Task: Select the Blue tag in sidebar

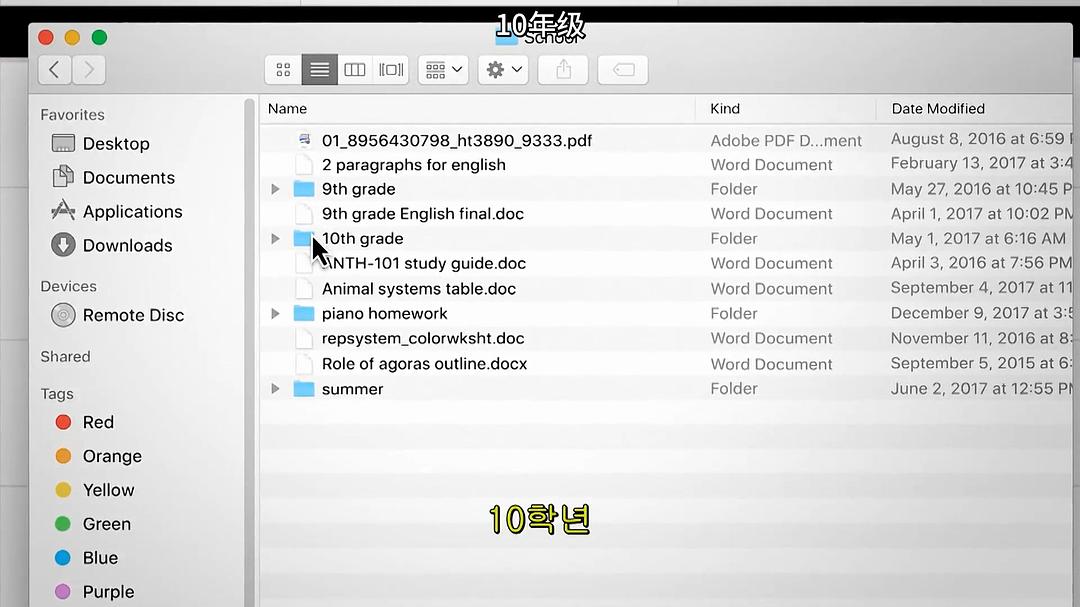Action: pos(100,558)
